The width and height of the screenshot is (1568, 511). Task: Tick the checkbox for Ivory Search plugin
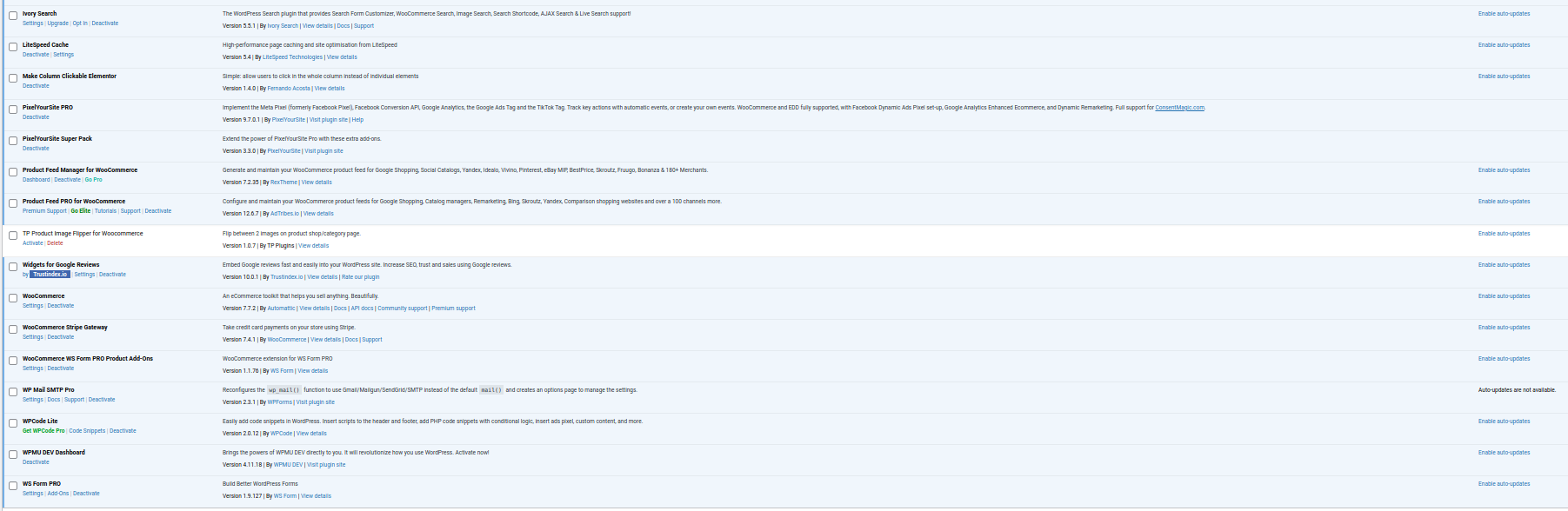point(13,16)
